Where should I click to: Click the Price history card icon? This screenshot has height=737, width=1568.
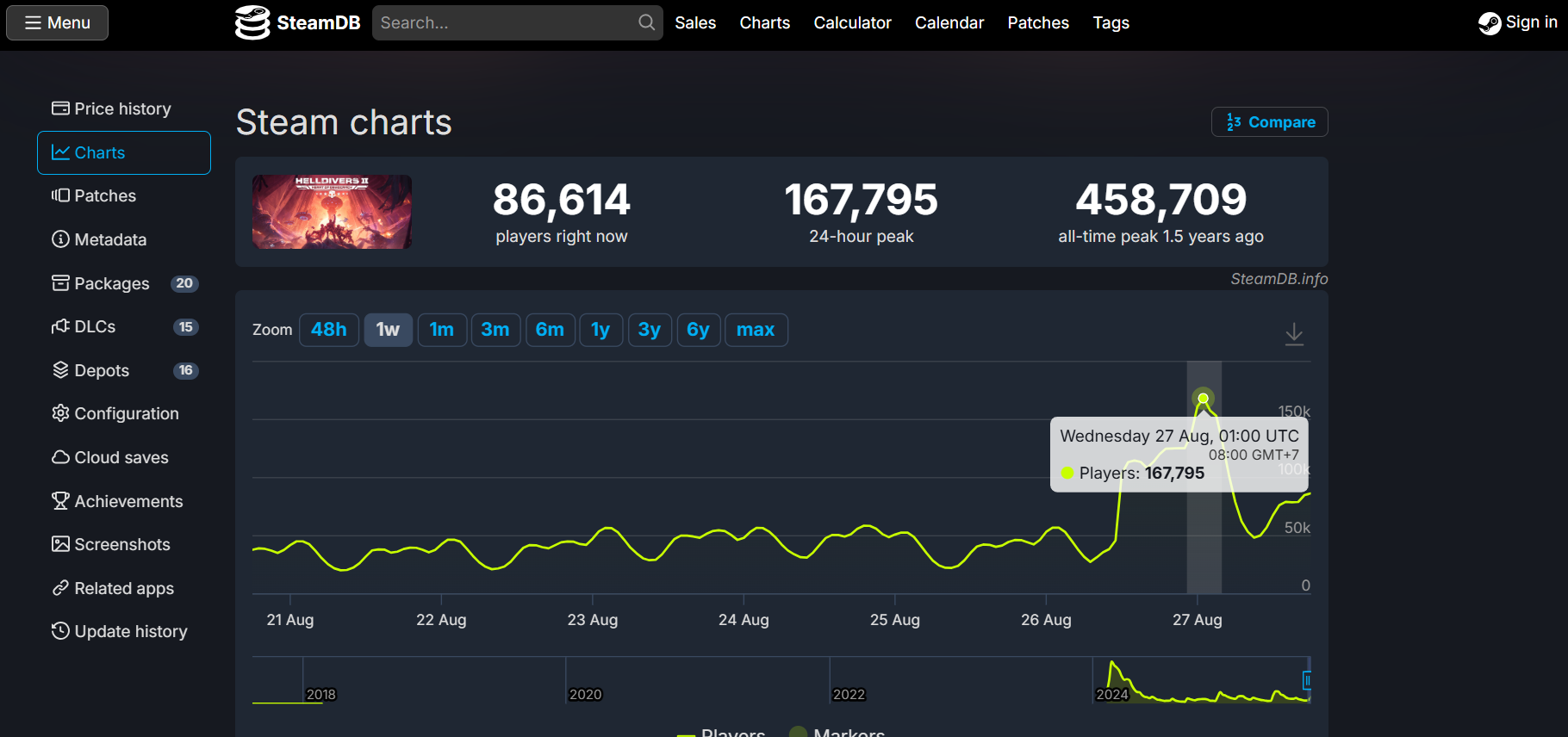60,108
